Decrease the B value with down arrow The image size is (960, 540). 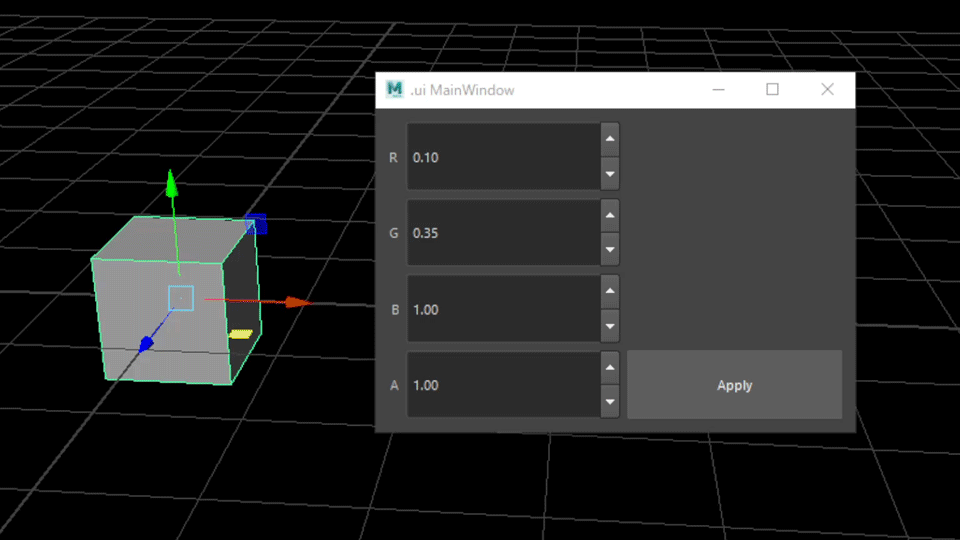coord(610,326)
